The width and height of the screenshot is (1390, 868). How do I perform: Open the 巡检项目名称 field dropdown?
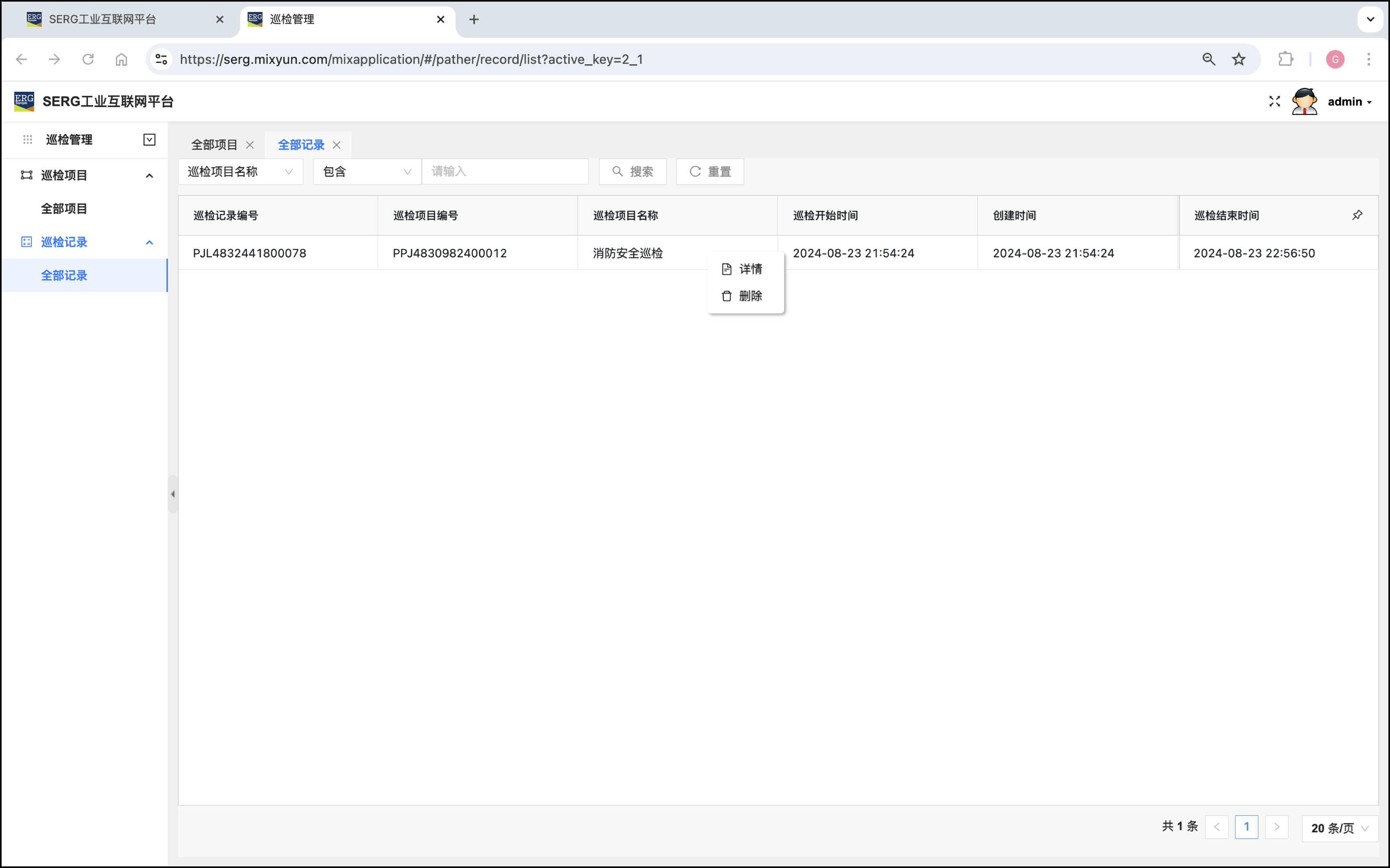240,172
